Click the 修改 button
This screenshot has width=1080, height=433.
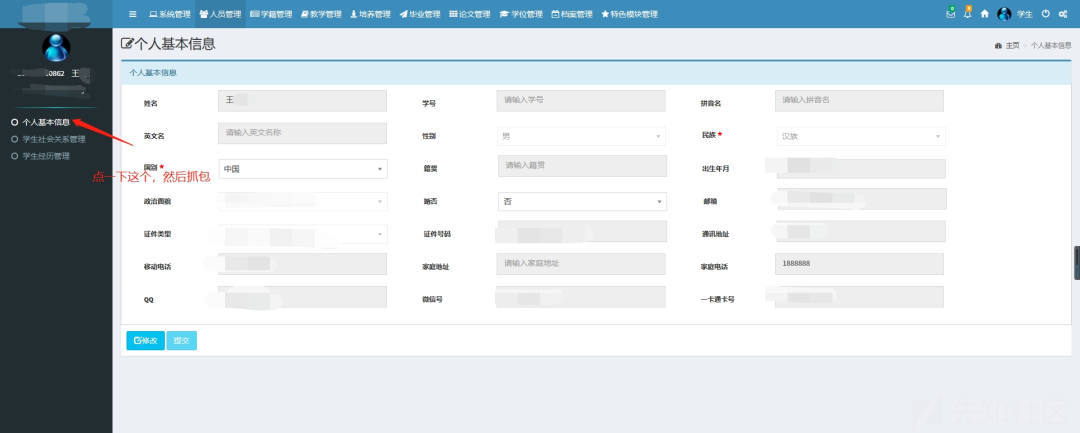tap(145, 341)
